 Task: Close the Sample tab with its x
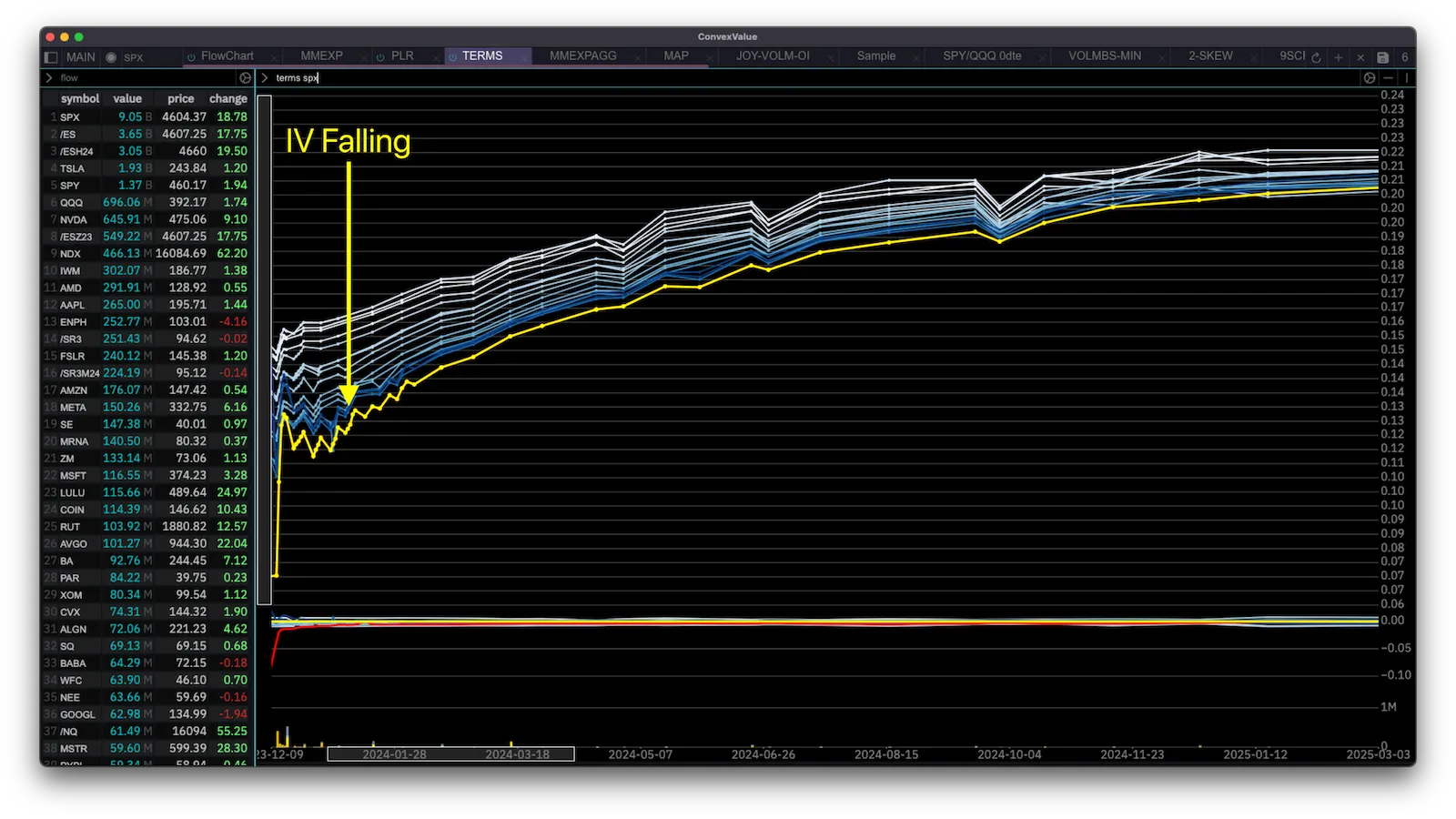(x=917, y=57)
